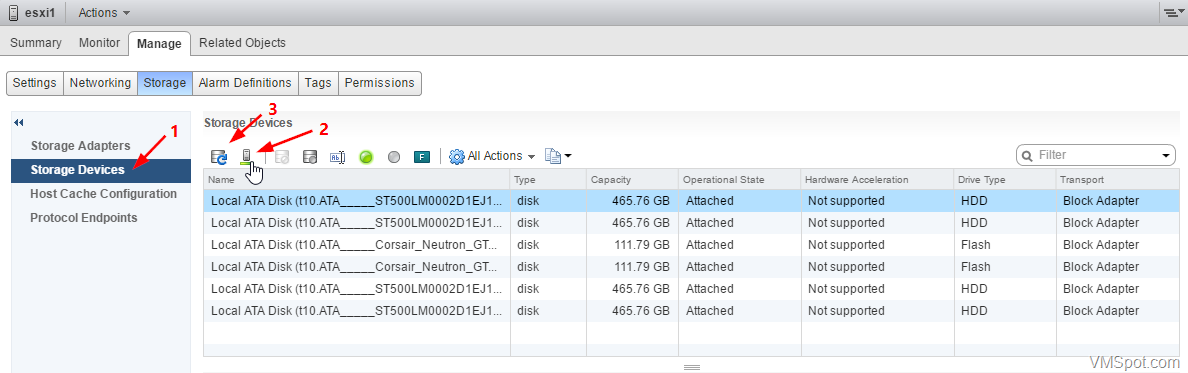Switch to the Summary tab
1188x373 pixels.
click(x=36, y=43)
